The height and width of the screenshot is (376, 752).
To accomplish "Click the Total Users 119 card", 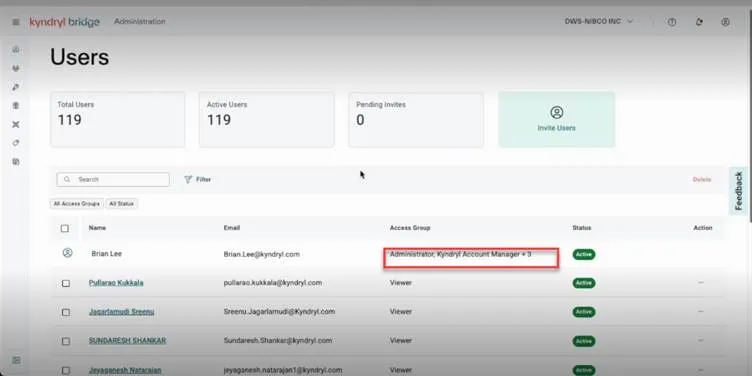I will click(x=118, y=119).
